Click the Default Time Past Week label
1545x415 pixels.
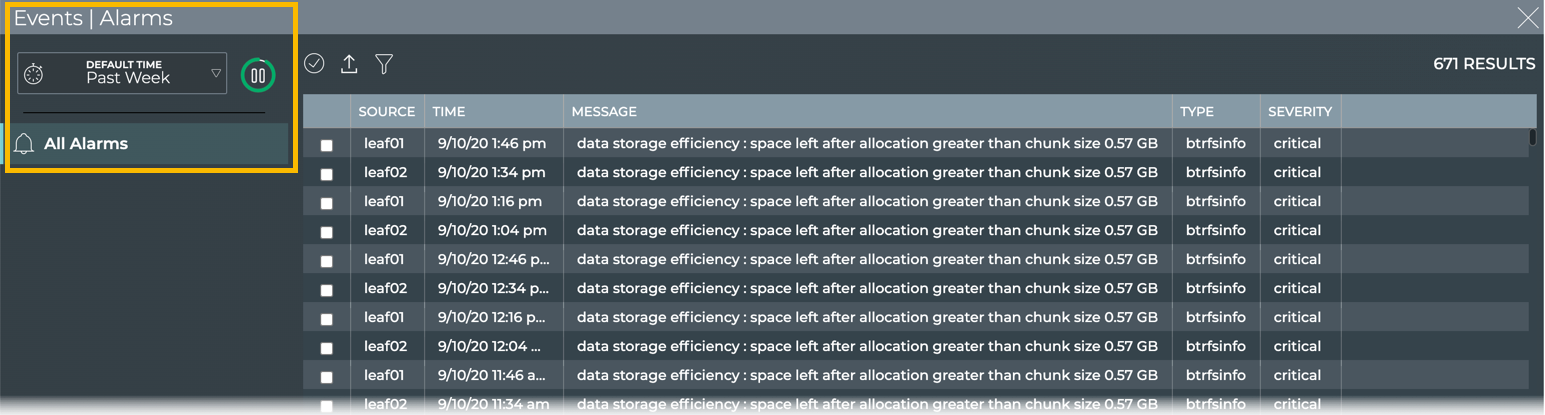(127, 73)
